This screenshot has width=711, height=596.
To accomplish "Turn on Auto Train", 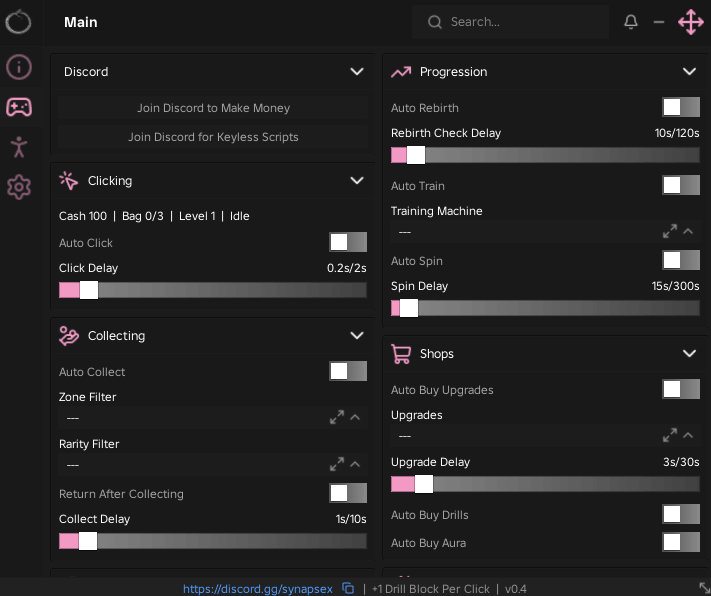I will 681,185.
